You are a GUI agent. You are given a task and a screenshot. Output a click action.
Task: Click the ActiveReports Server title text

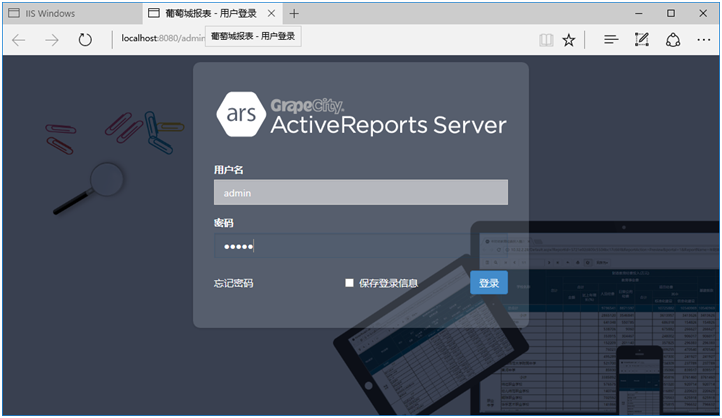[388, 125]
